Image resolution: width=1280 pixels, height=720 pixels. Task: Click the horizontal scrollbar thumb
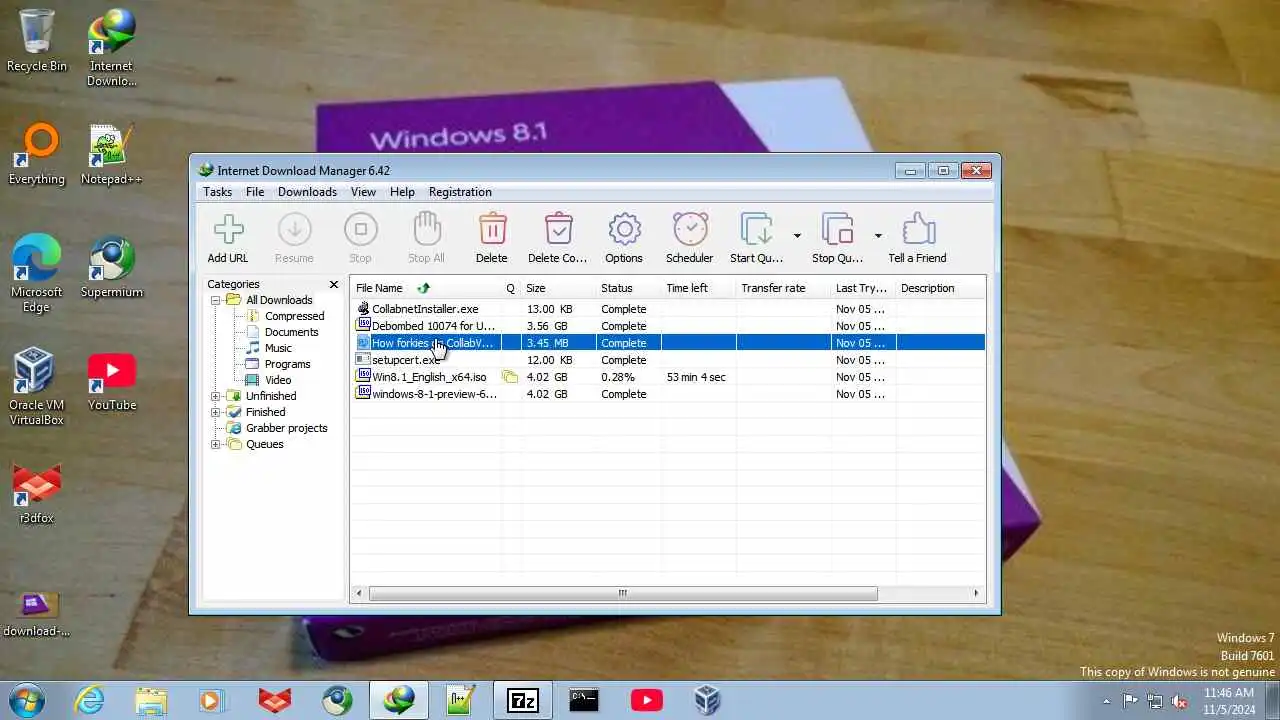[x=623, y=593]
